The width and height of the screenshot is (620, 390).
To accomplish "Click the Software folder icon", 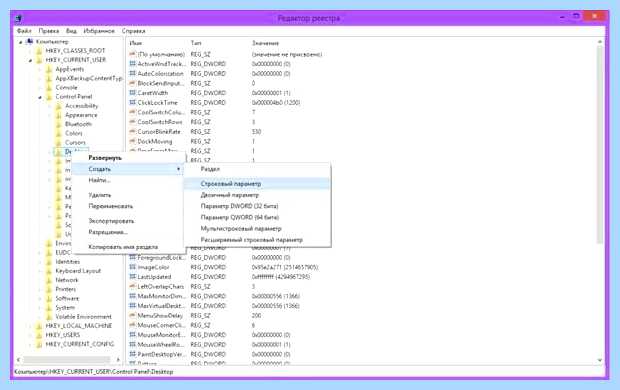I will (49, 299).
